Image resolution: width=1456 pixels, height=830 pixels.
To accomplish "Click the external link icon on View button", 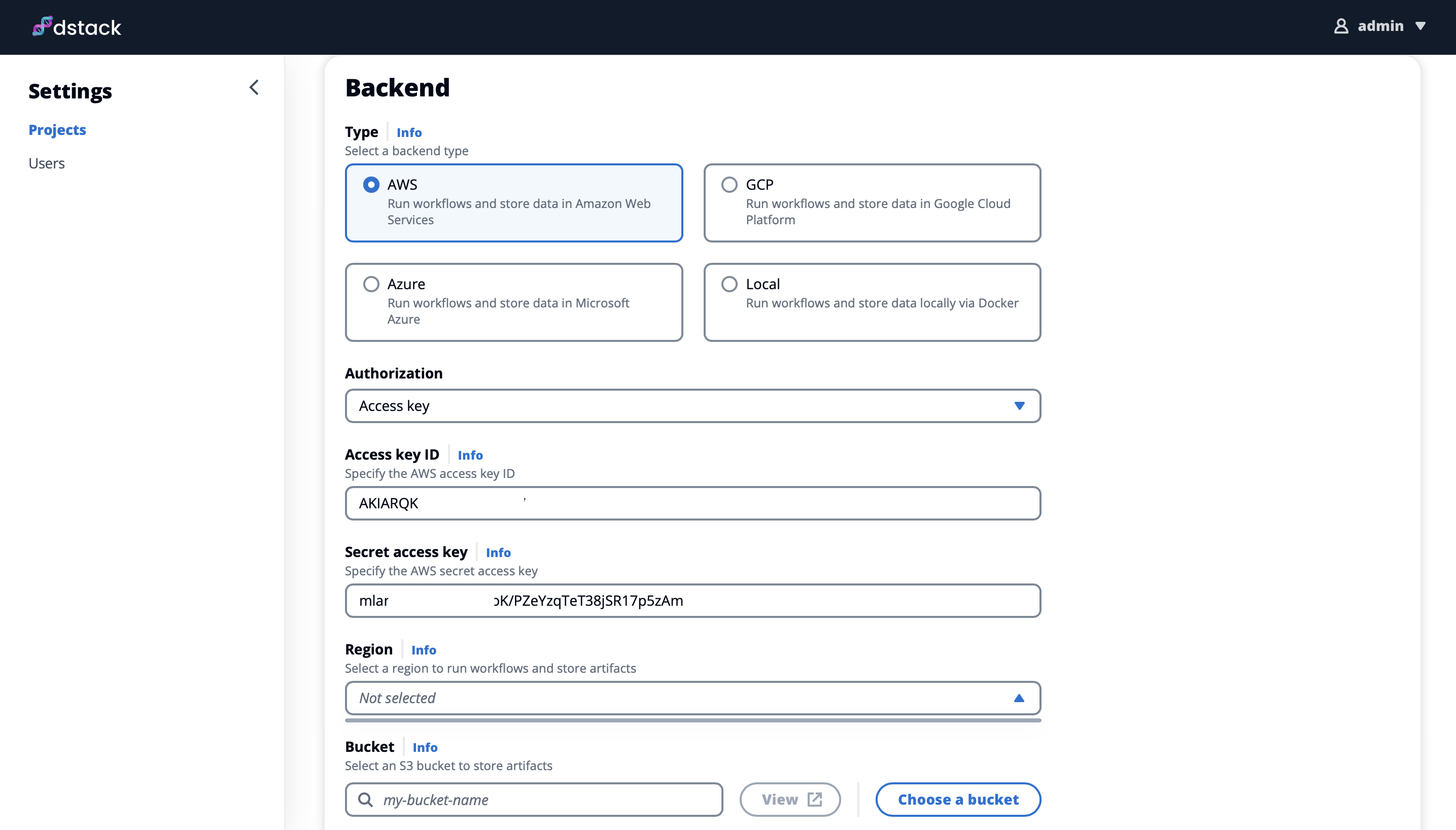I will pos(814,799).
